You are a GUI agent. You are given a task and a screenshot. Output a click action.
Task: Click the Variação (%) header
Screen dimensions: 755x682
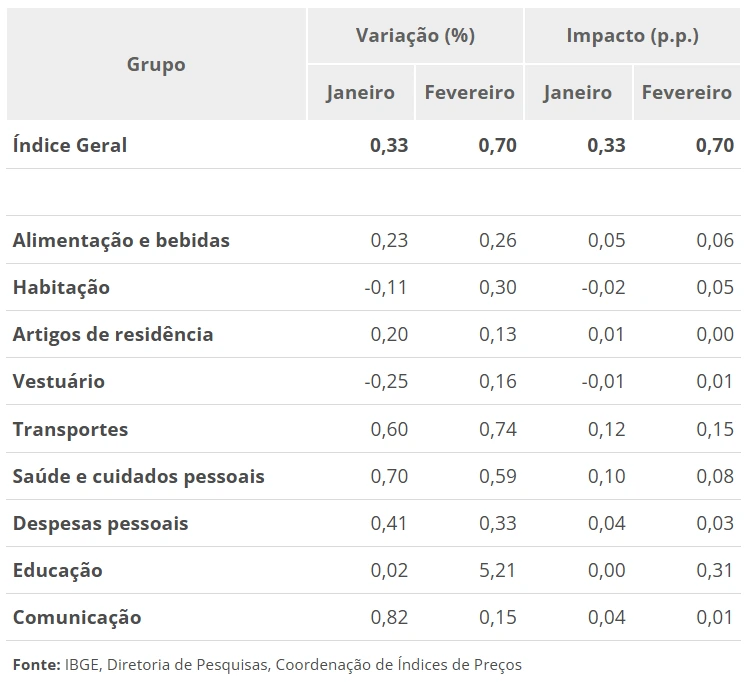(415, 36)
